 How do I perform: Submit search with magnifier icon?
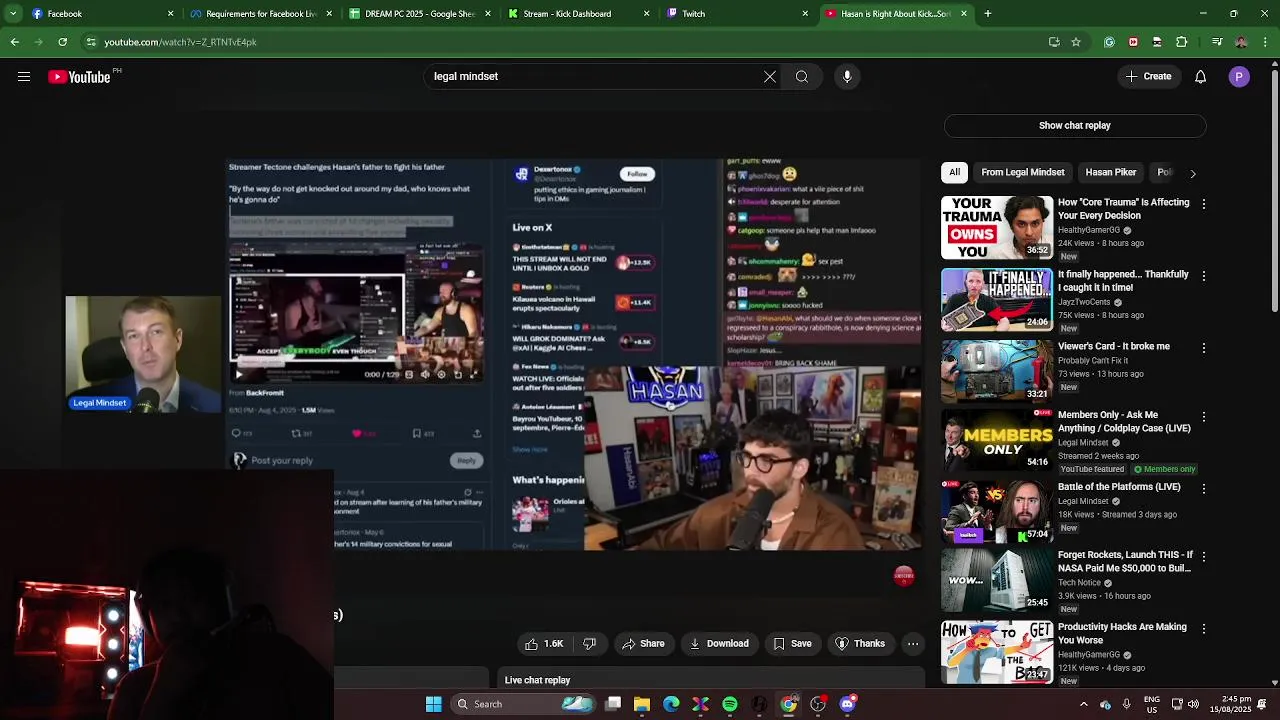click(x=802, y=77)
